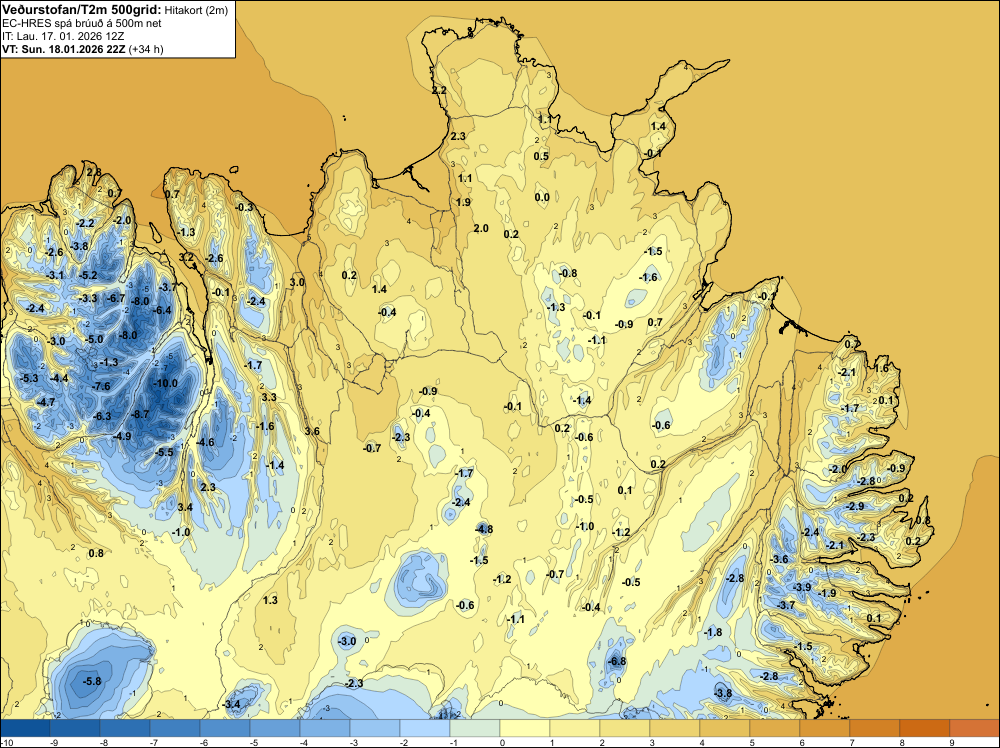Image resolution: width=1000 pixels, height=748 pixels.
Task: Click the -6.4 temperature value
Action: (x=163, y=310)
